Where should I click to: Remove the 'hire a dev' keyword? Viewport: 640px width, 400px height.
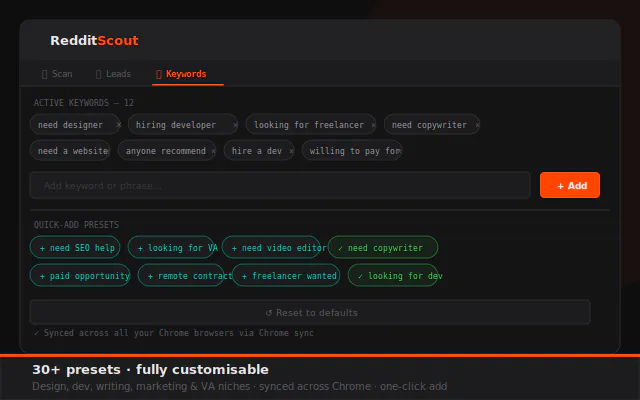[291, 151]
